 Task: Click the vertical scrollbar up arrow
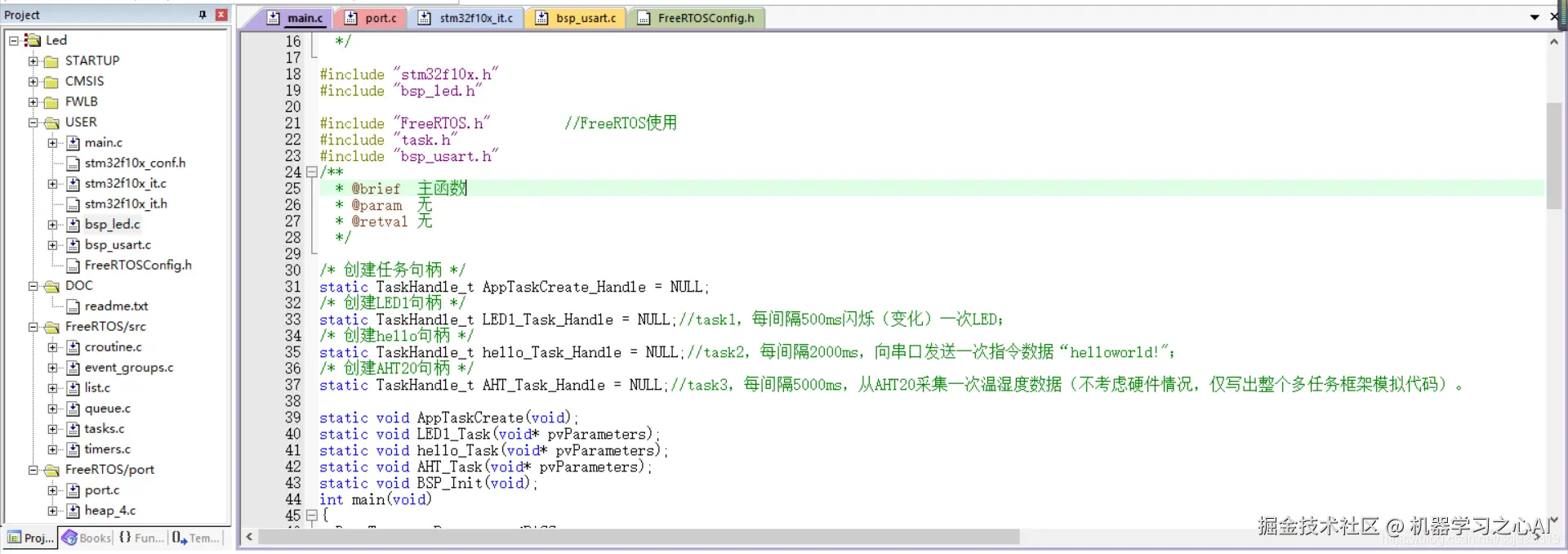click(1553, 42)
